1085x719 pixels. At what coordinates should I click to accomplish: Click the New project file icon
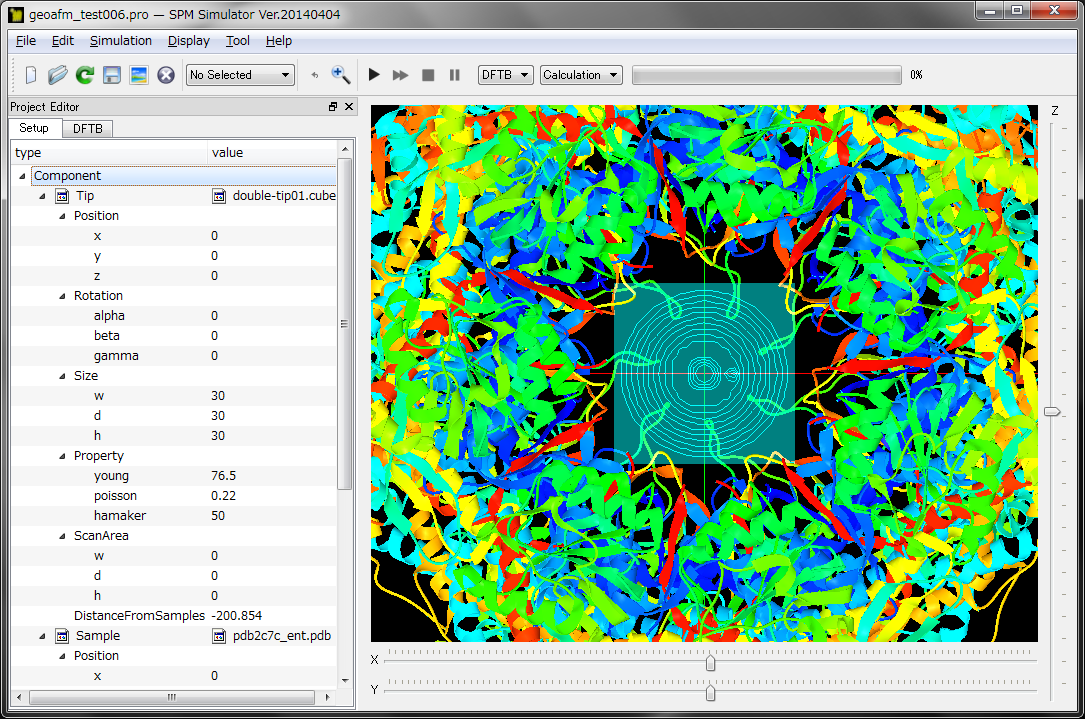pyautogui.click(x=31, y=75)
